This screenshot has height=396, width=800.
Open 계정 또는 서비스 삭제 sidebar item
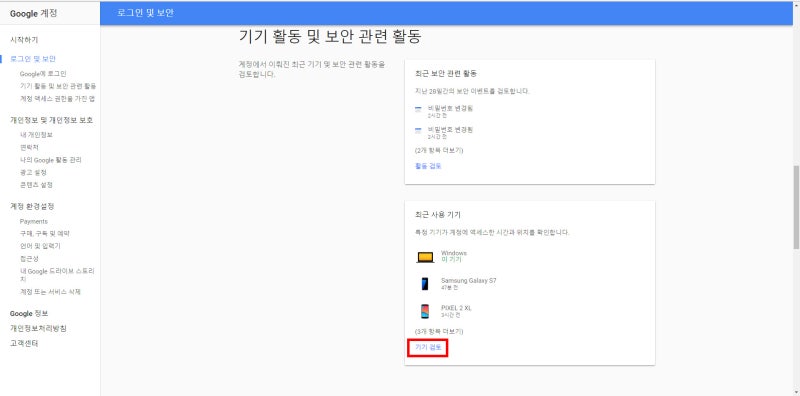click(x=50, y=292)
